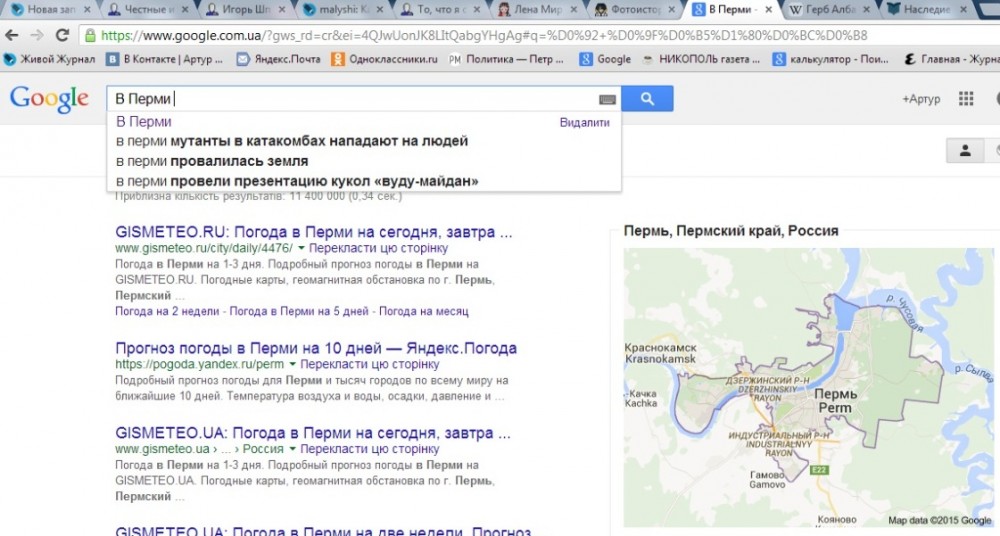This screenshot has height=536, width=1000.
Task: Open the Погода в Перми на 5 дней sitelink
Action: pyautogui.click(x=298, y=311)
